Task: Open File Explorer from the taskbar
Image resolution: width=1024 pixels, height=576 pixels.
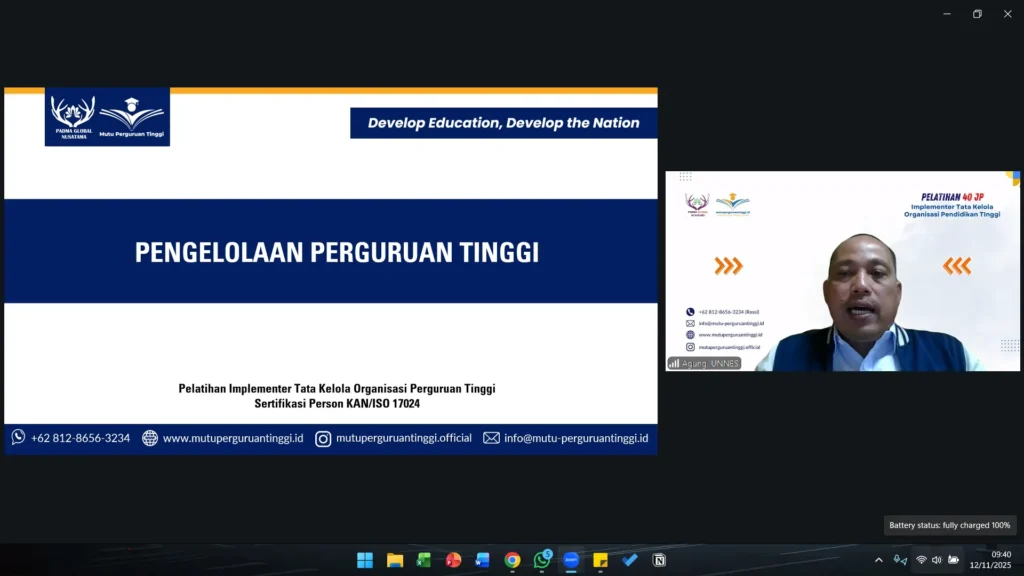Action: pyautogui.click(x=395, y=560)
